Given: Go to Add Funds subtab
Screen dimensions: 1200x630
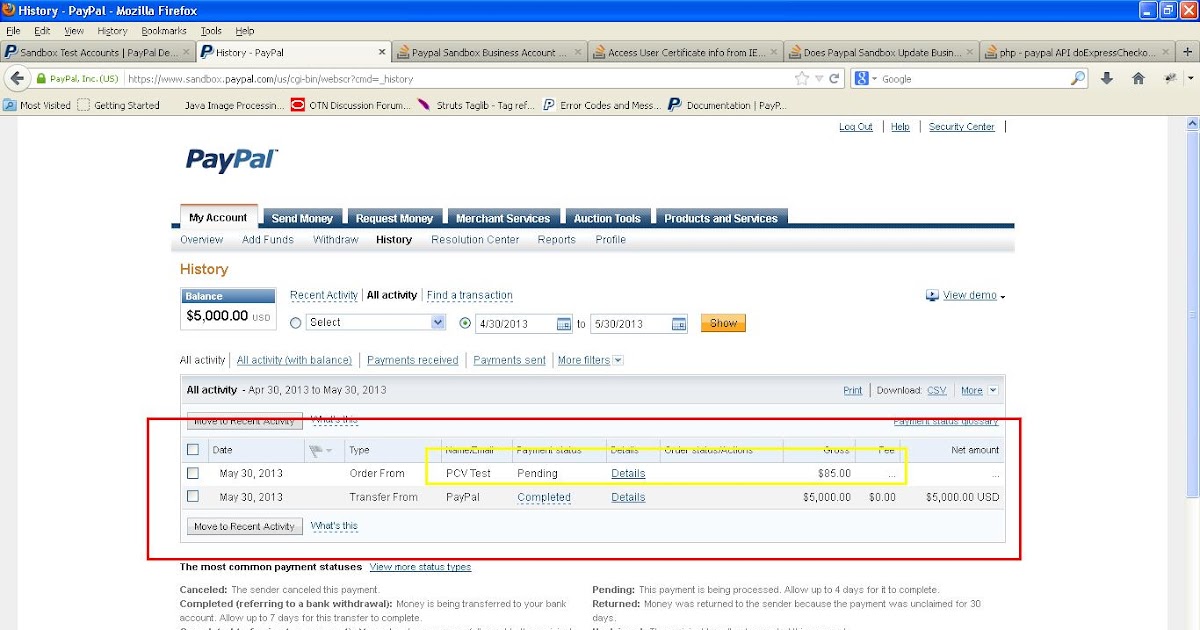Looking at the screenshot, I should pos(268,240).
